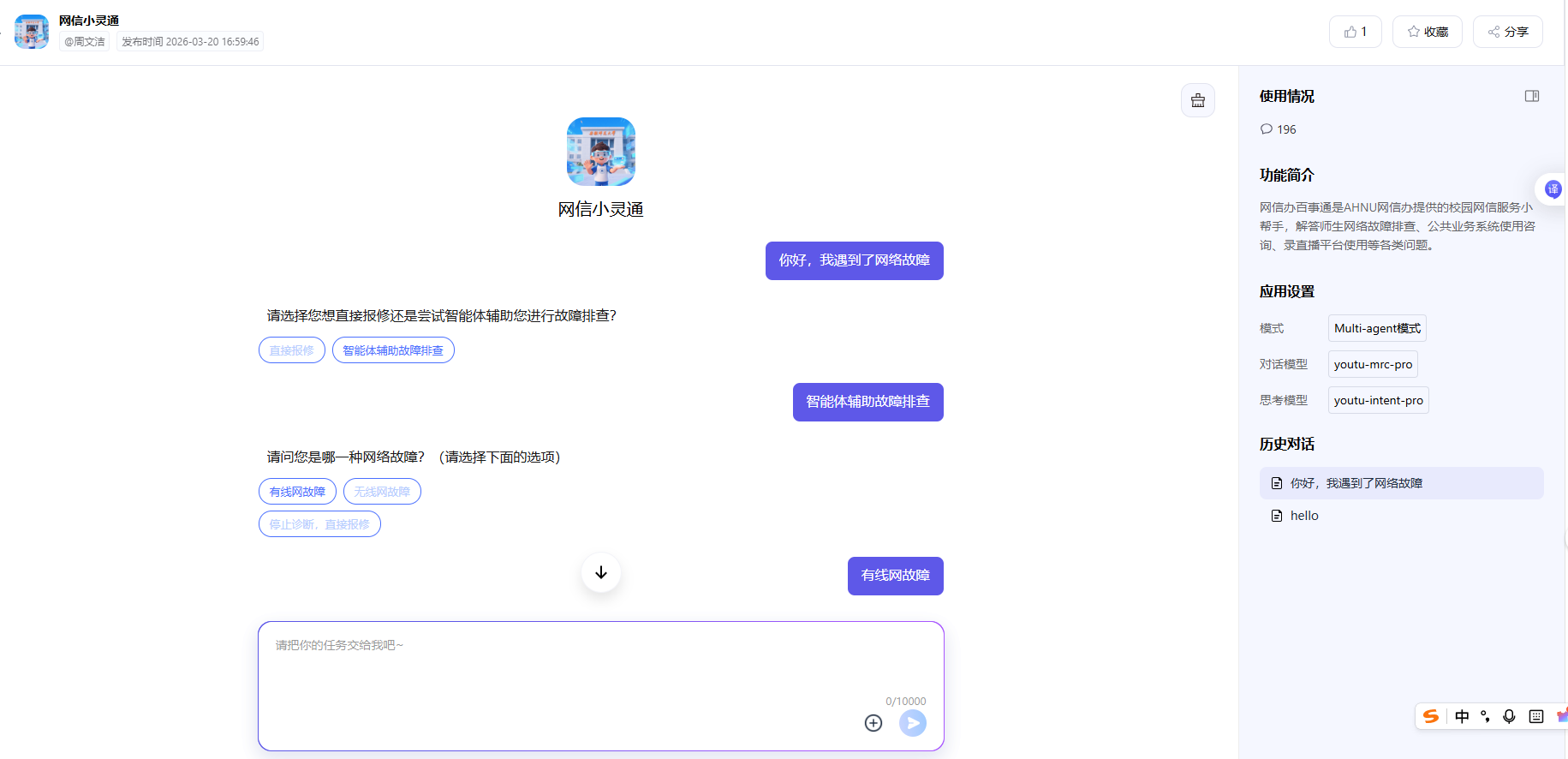
Task: Collapse the sidebar panel icon
Action: tap(1531, 96)
